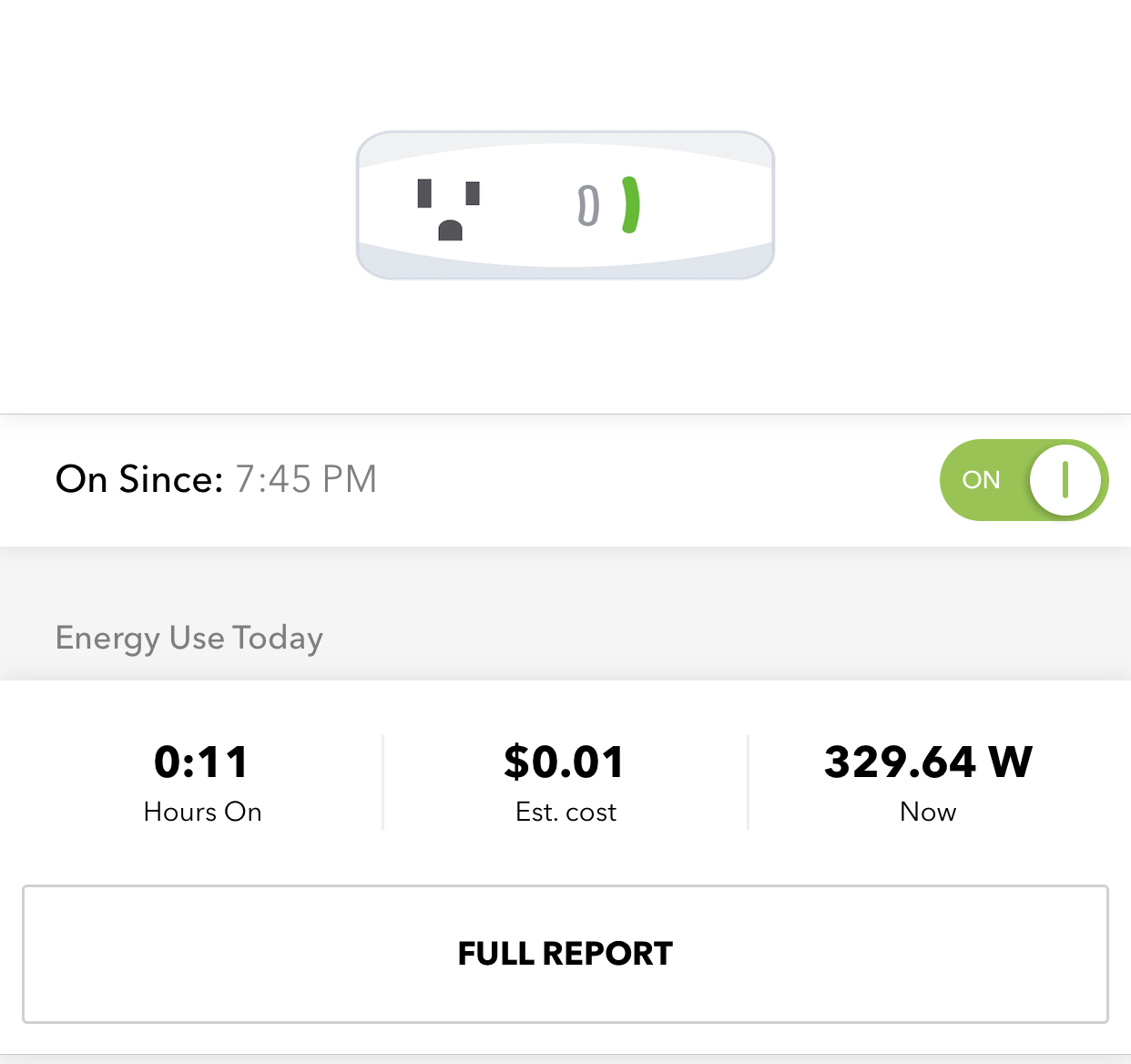Click the right slot of the outlet icon
1131x1064 pixels.
pos(473,193)
